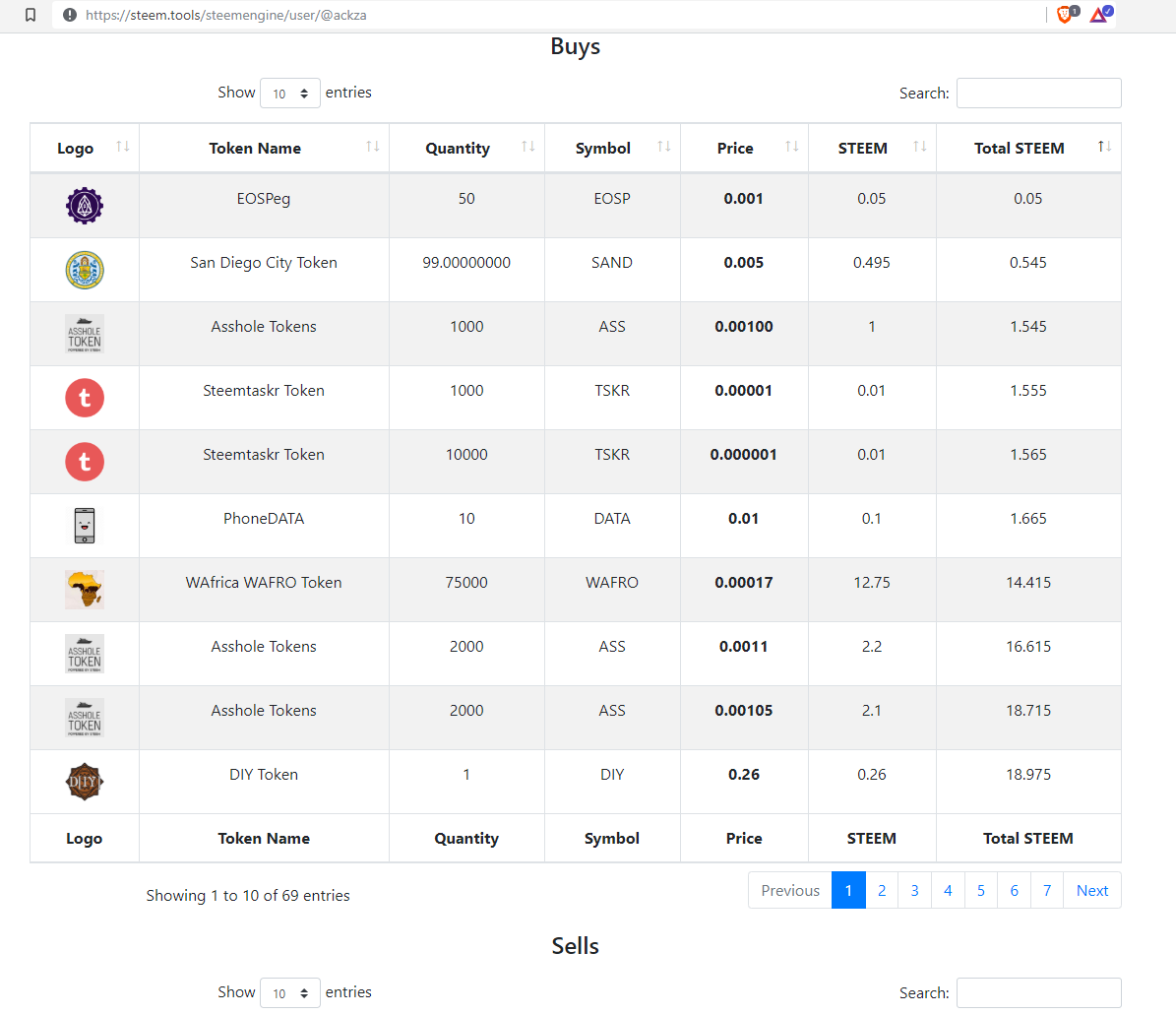Click the Next pagination button
1176x1015 pixels.
tap(1092, 890)
